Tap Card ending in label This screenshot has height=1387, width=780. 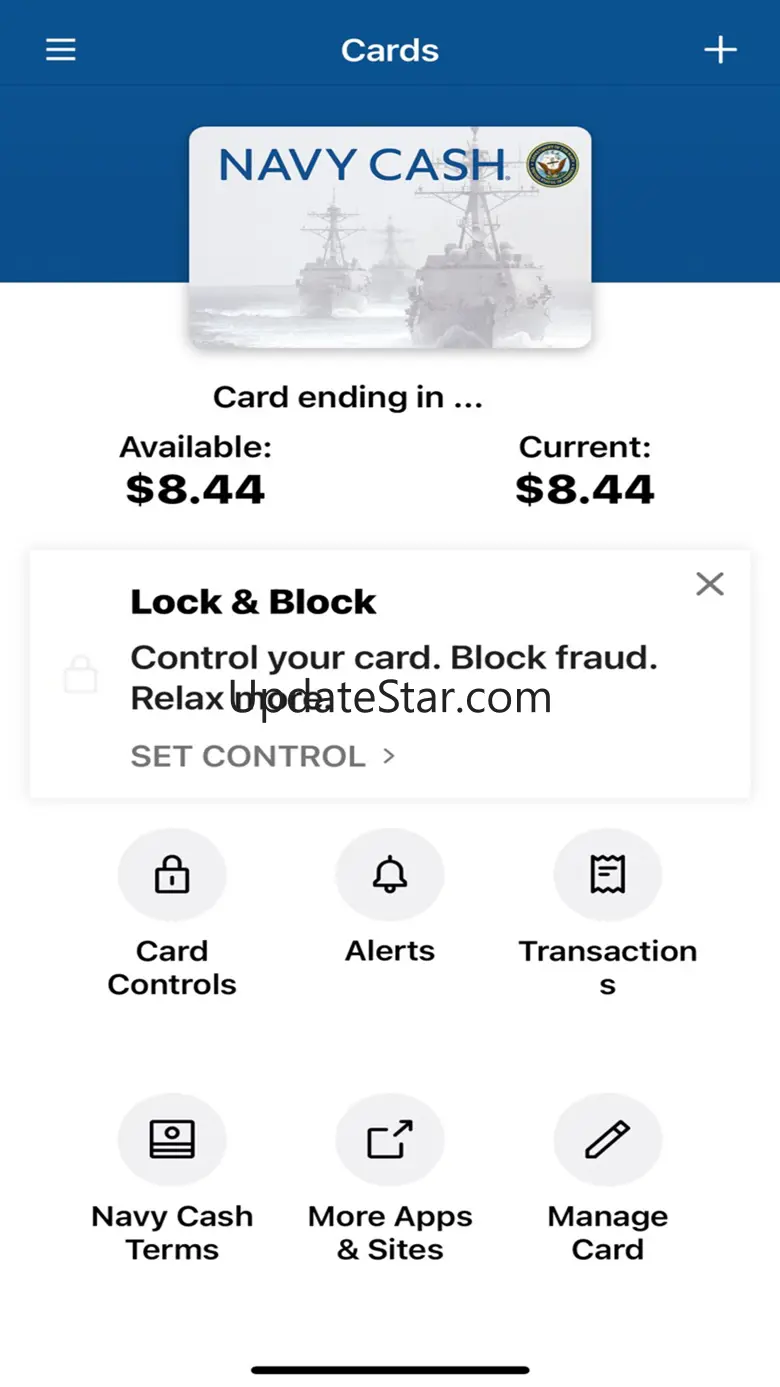click(348, 397)
